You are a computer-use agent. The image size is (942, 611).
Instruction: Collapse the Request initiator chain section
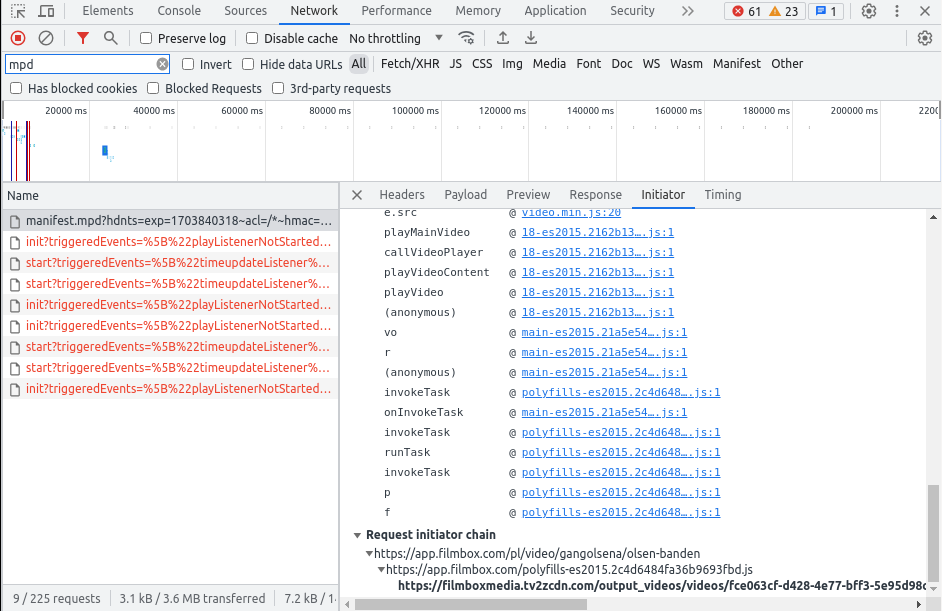pos(357,535)
